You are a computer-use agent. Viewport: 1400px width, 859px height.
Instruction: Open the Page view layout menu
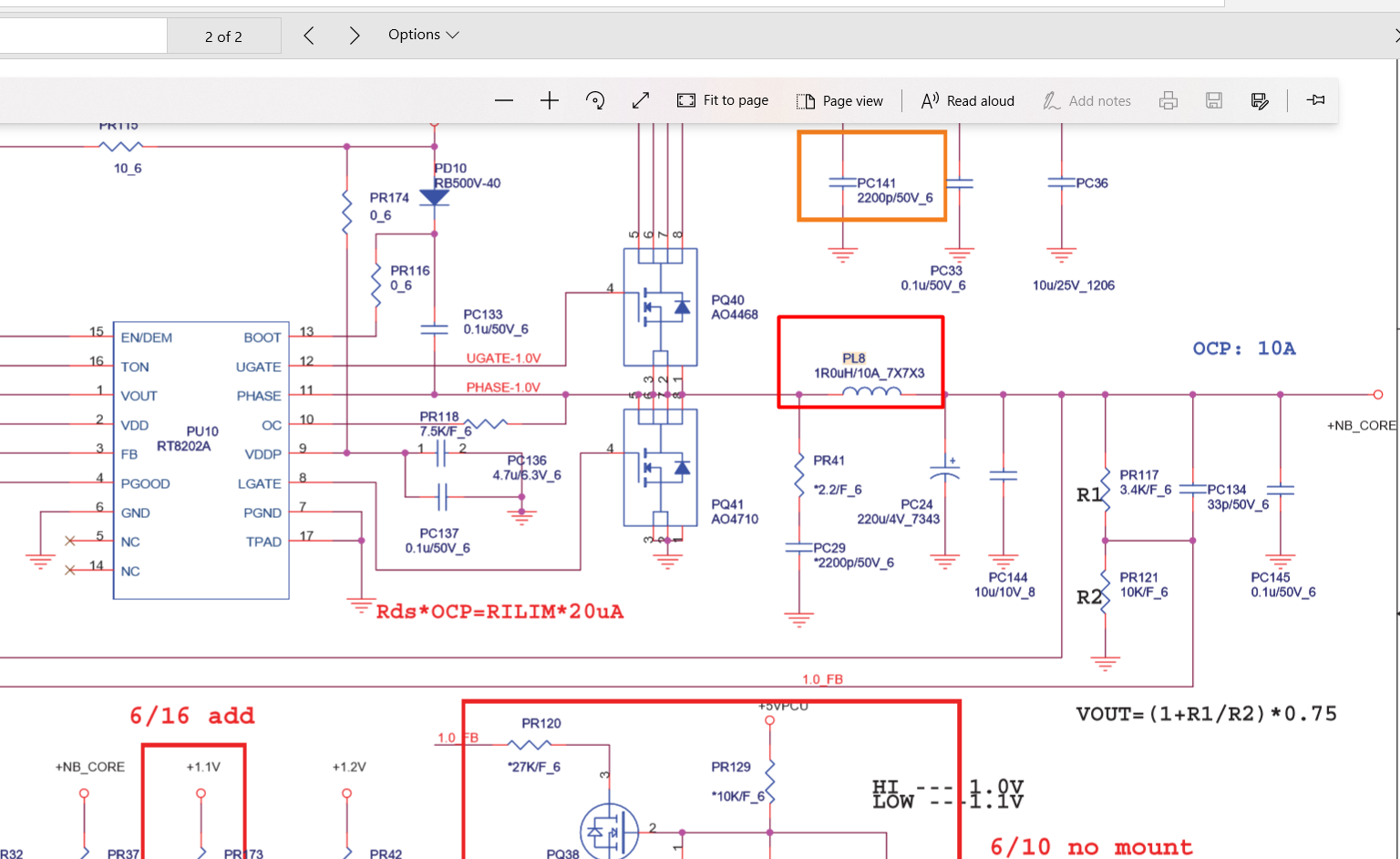pyautogui.click(x=839, y=100)
